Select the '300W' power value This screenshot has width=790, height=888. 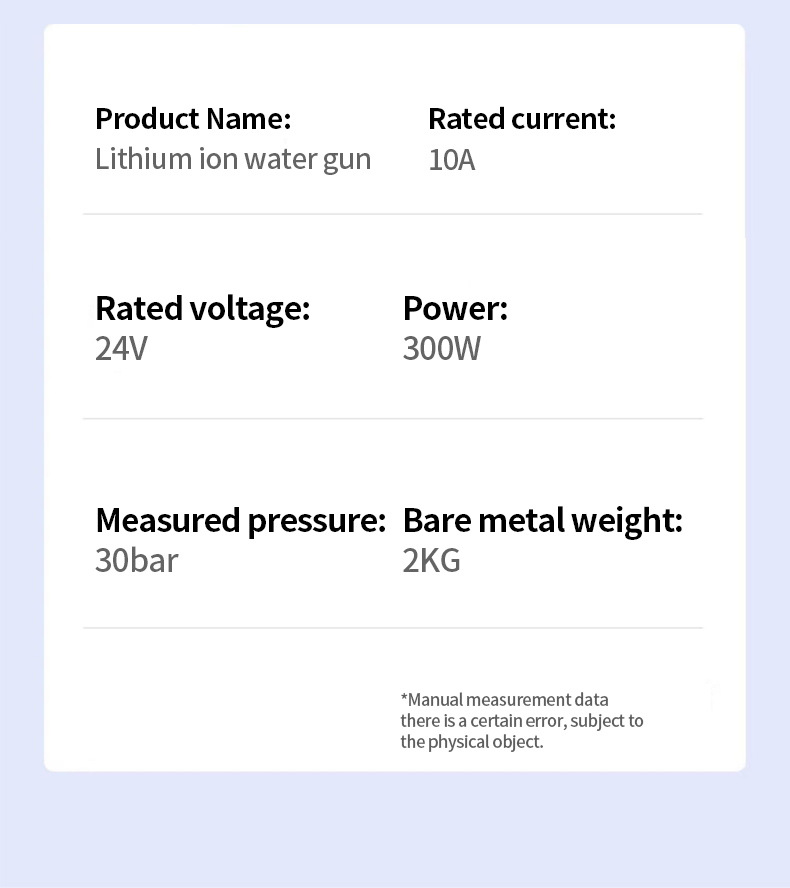(x=441, y=349)
